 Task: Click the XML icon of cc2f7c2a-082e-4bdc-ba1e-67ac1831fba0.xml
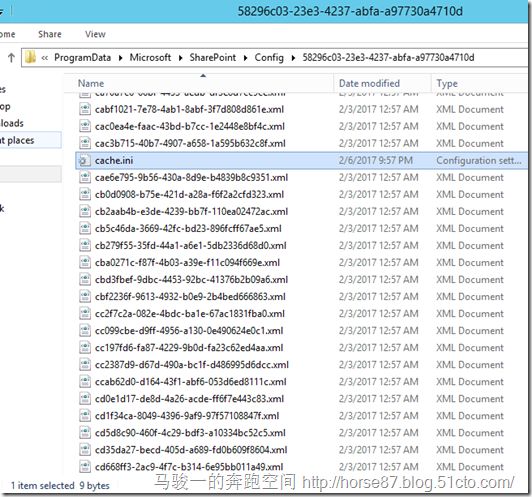[x=85, y=313]
